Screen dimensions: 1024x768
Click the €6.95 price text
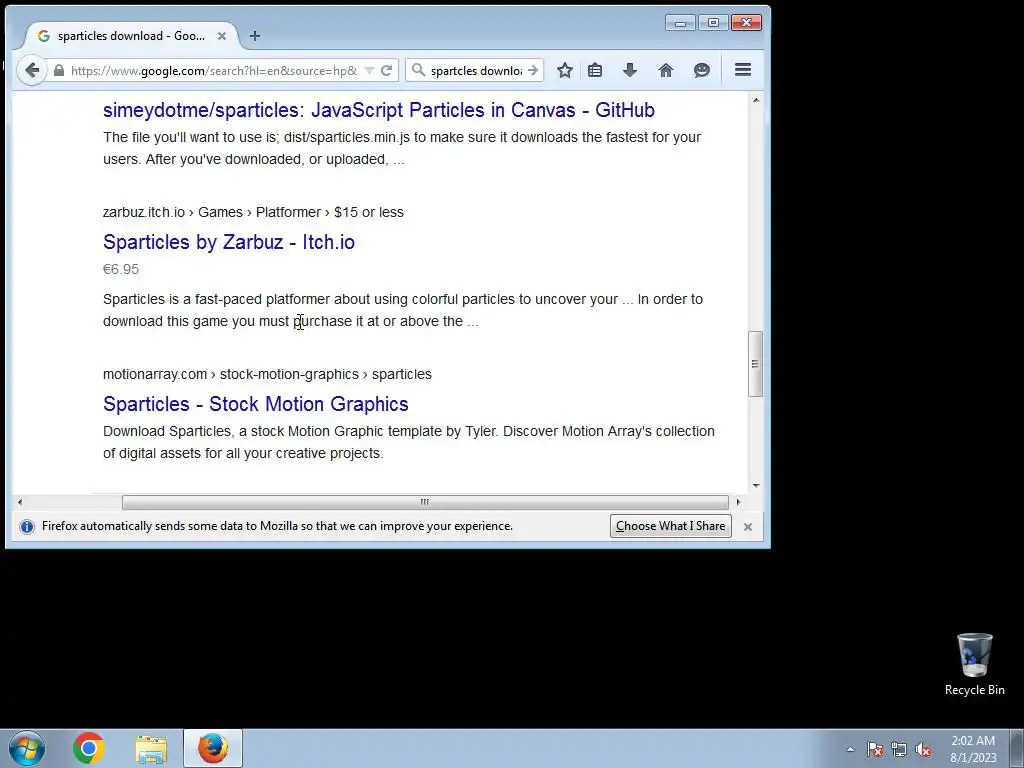tap(121, 269)
